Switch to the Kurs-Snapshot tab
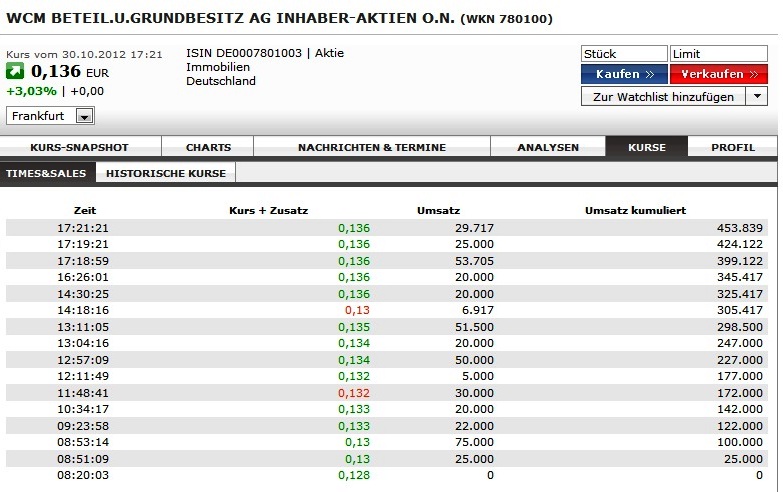This screenshot has height=492, width=783. tap(79, 147)
